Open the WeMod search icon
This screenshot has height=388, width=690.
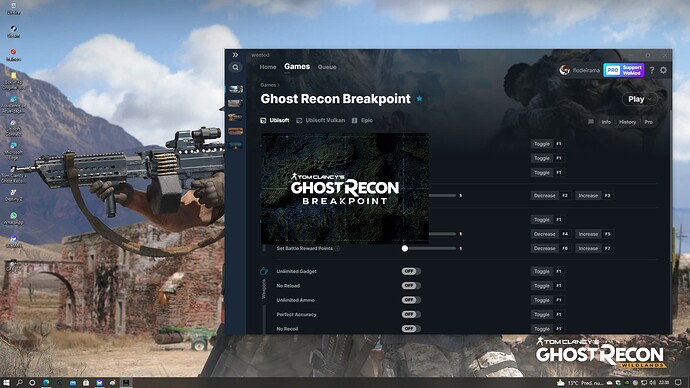pyautogui.click(x=235, y=67)
